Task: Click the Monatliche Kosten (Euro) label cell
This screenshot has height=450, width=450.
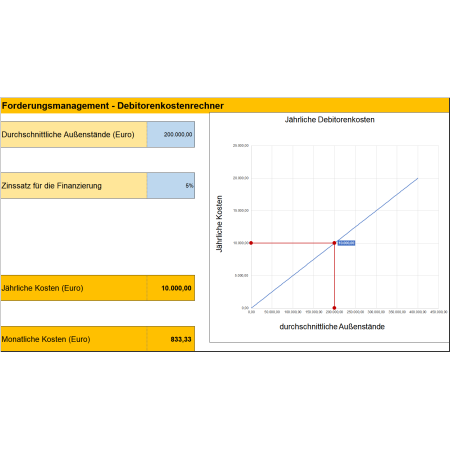Action: [x=74, y=339]
